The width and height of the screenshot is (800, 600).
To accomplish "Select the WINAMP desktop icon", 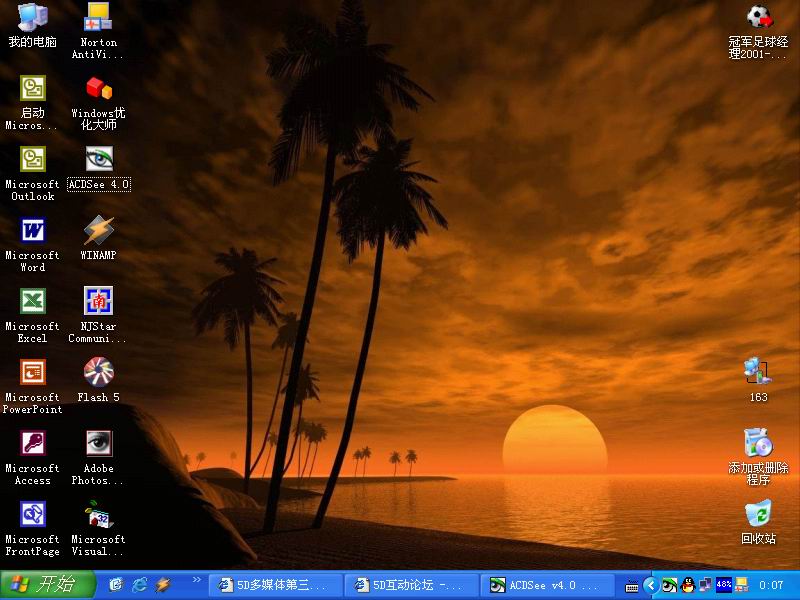I will (x=98, y=231).
